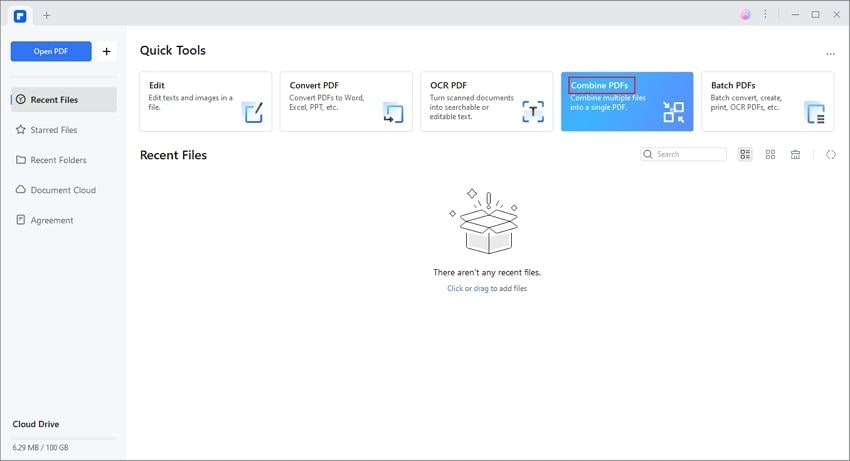
Task: Open the Combine PDFs quick tool card
Action: coord(627,101)
